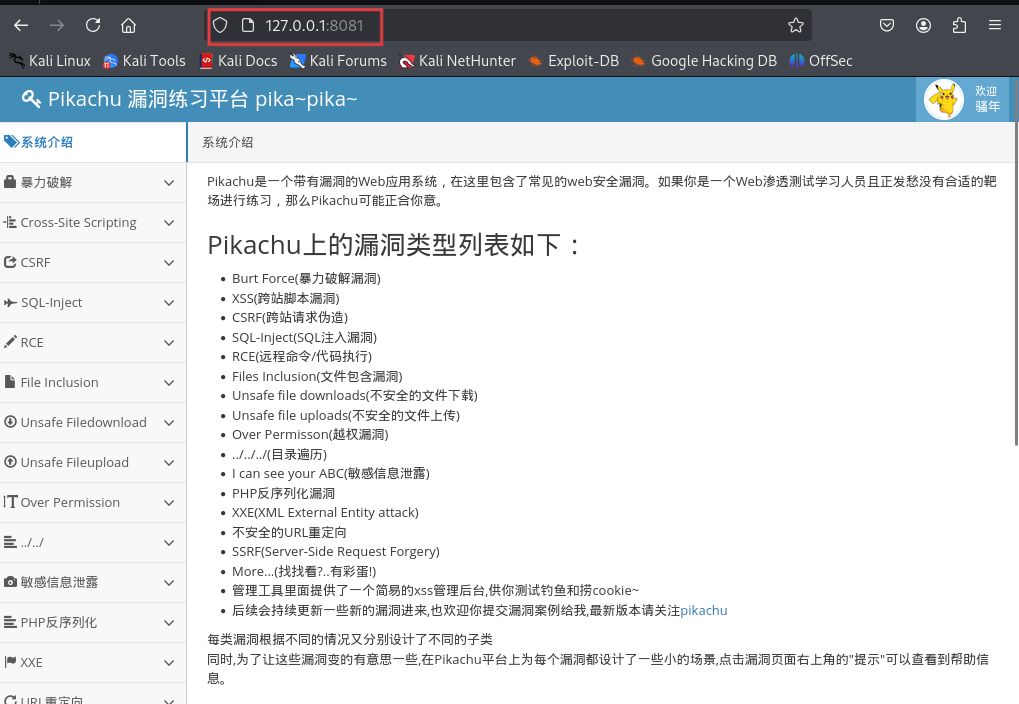
Task: Expand the chevron next to XXE
Action: (x=169, y=662)
